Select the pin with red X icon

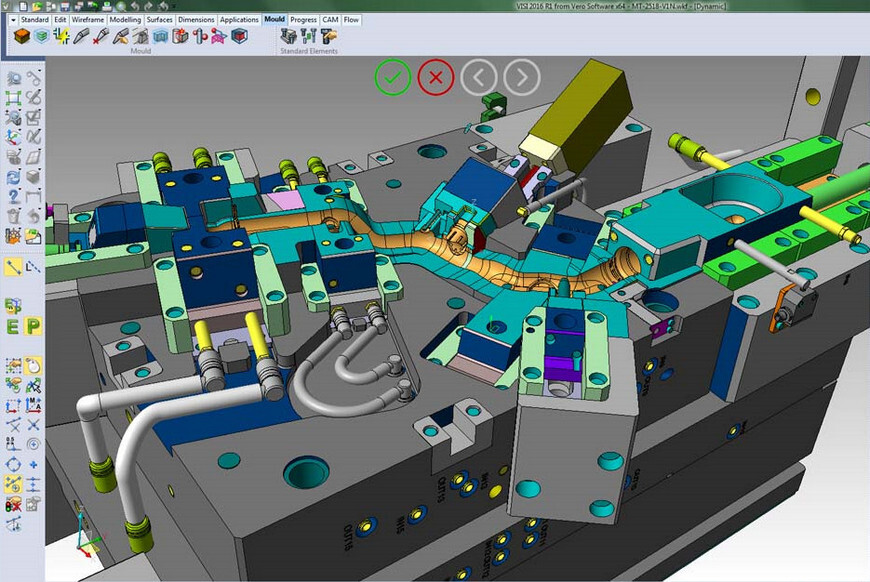[x=100, y=37]
